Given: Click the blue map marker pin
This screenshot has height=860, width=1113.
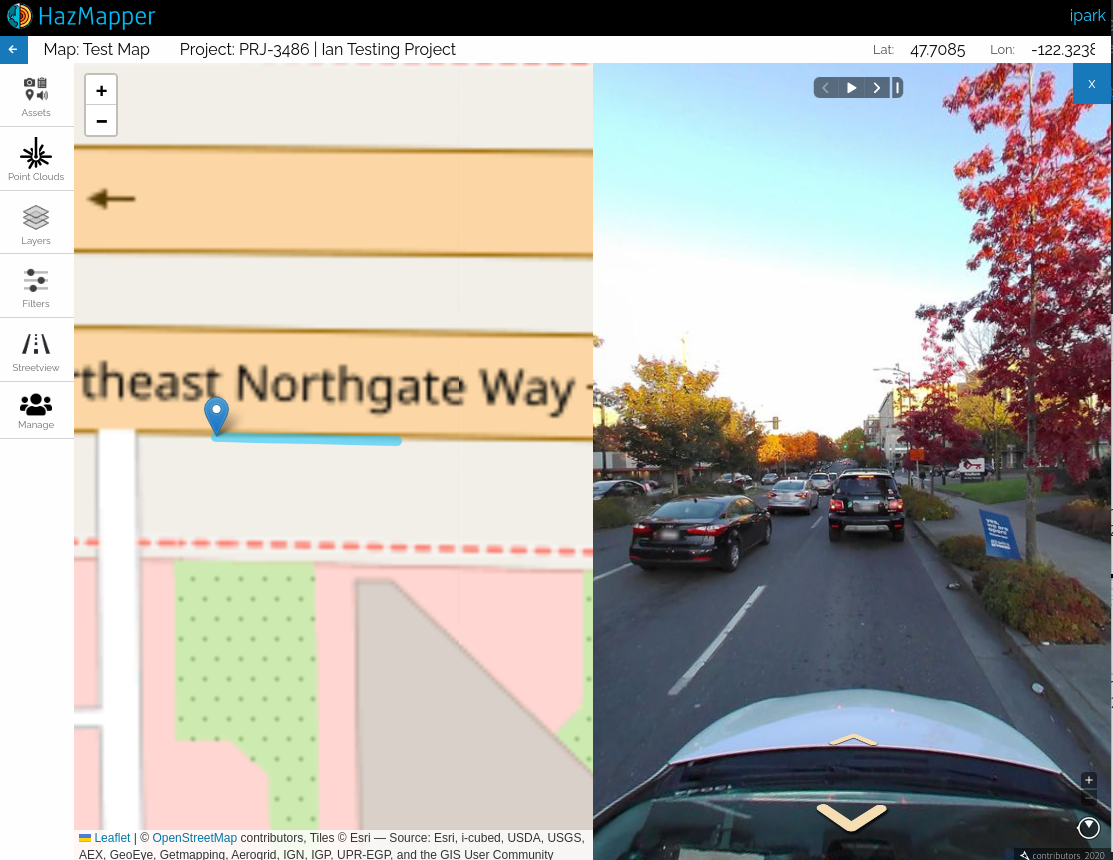Looking at the screenshot, I should click(x=216, y=414).
